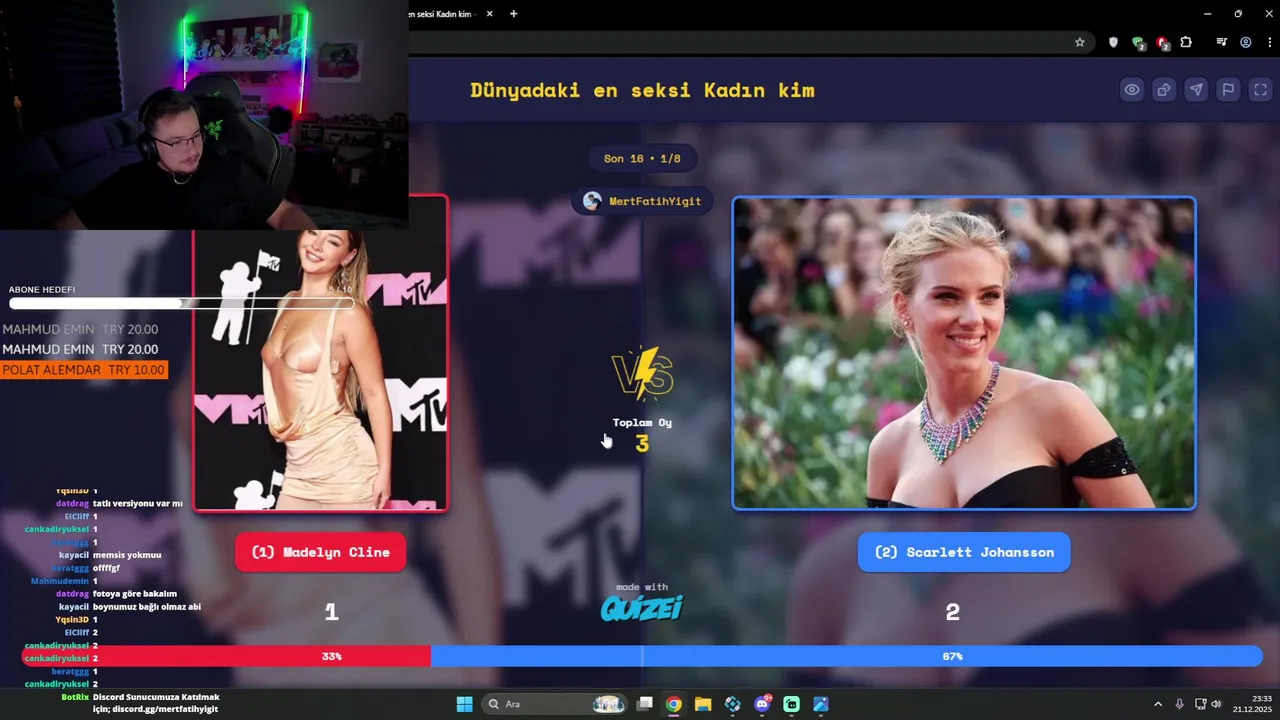This screenshot has height=720, width=1280.
Task: Open the Windows Start menu
Action: [464, 704]
